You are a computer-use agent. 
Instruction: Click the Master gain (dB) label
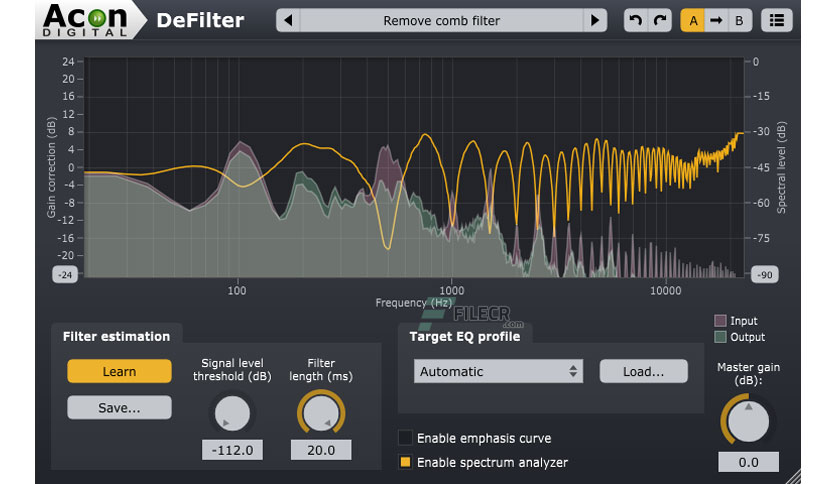[748, 374]
